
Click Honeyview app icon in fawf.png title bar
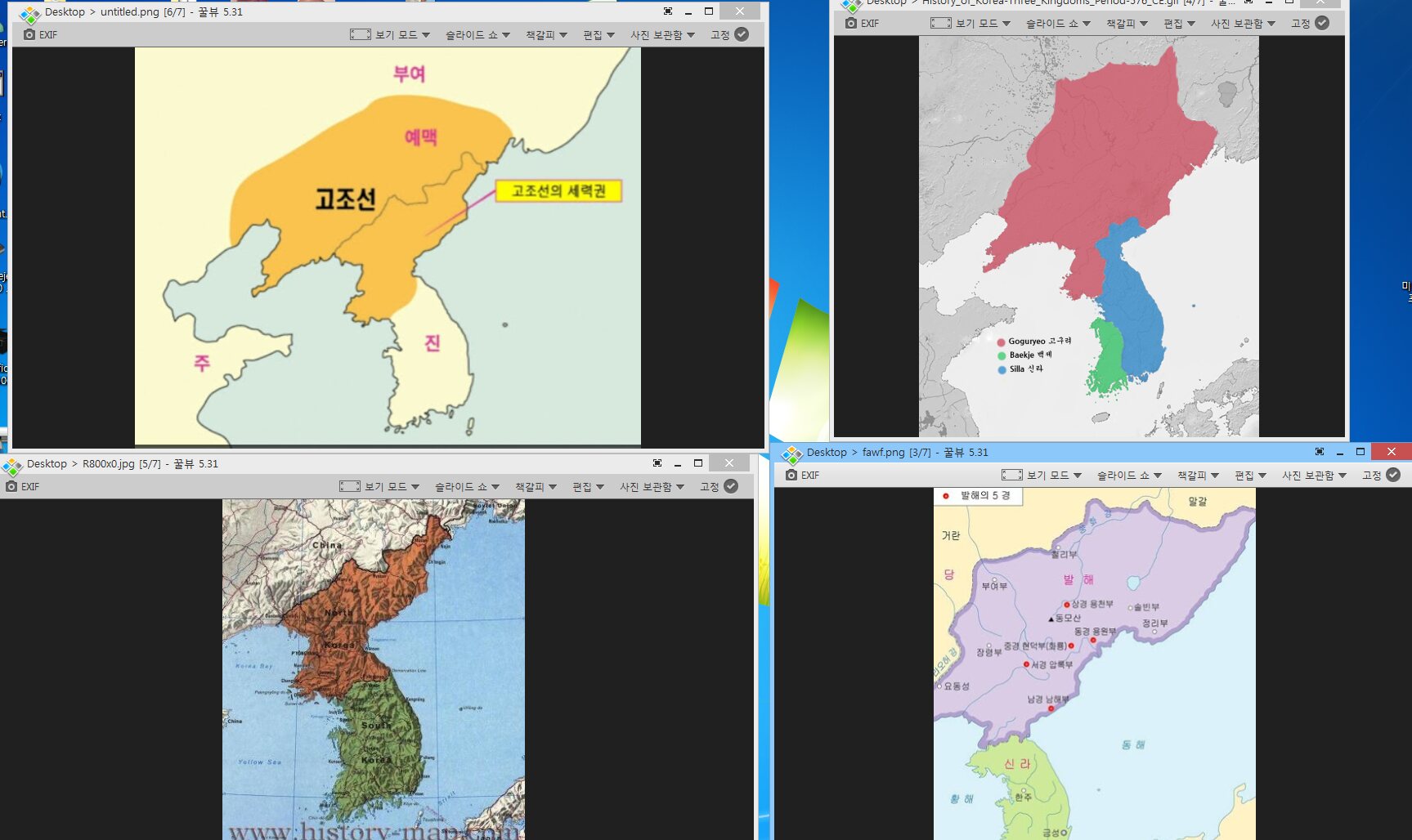[791, 454]
